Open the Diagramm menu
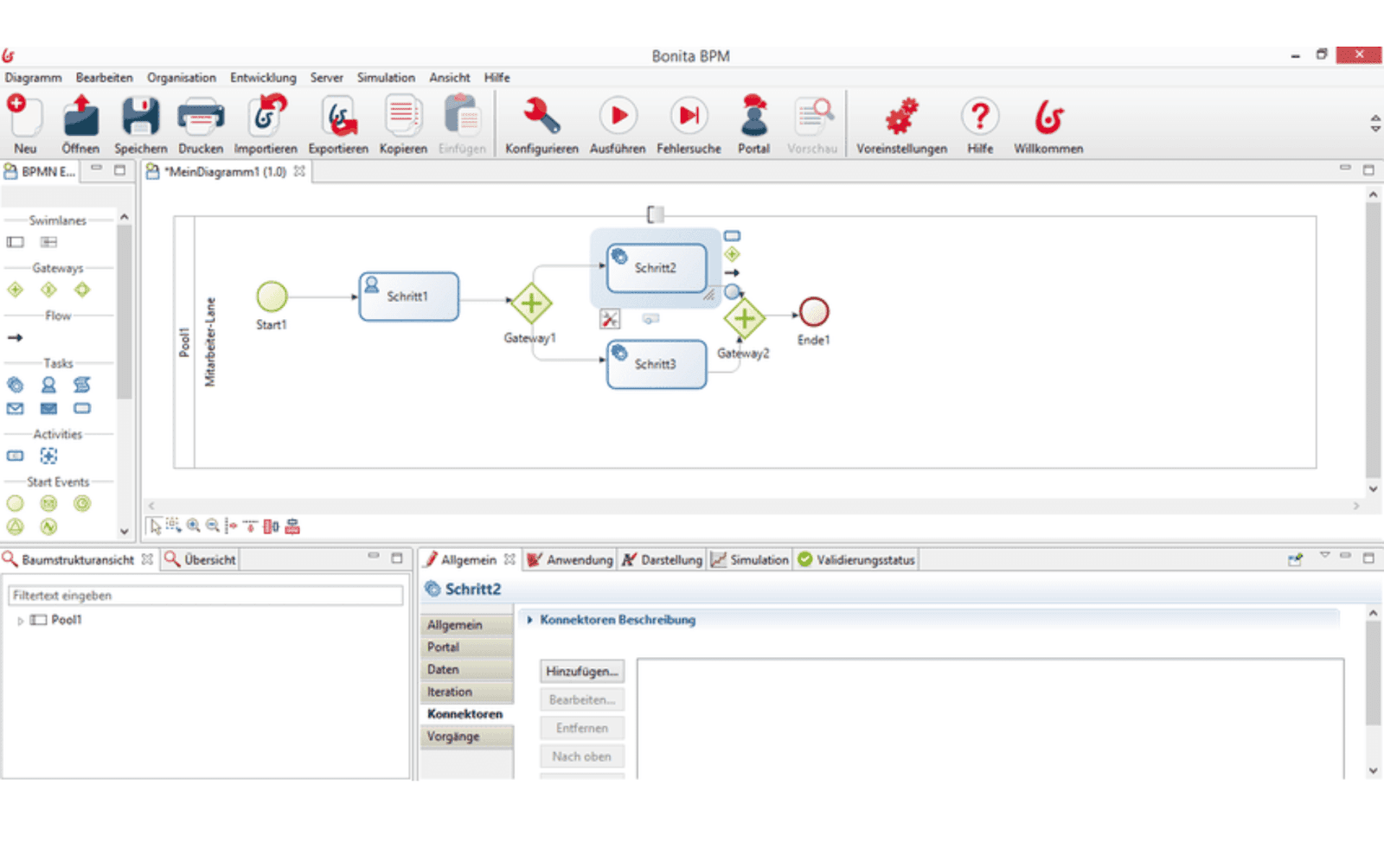Viewport: 1384px width, 868px height. point(33,78)
